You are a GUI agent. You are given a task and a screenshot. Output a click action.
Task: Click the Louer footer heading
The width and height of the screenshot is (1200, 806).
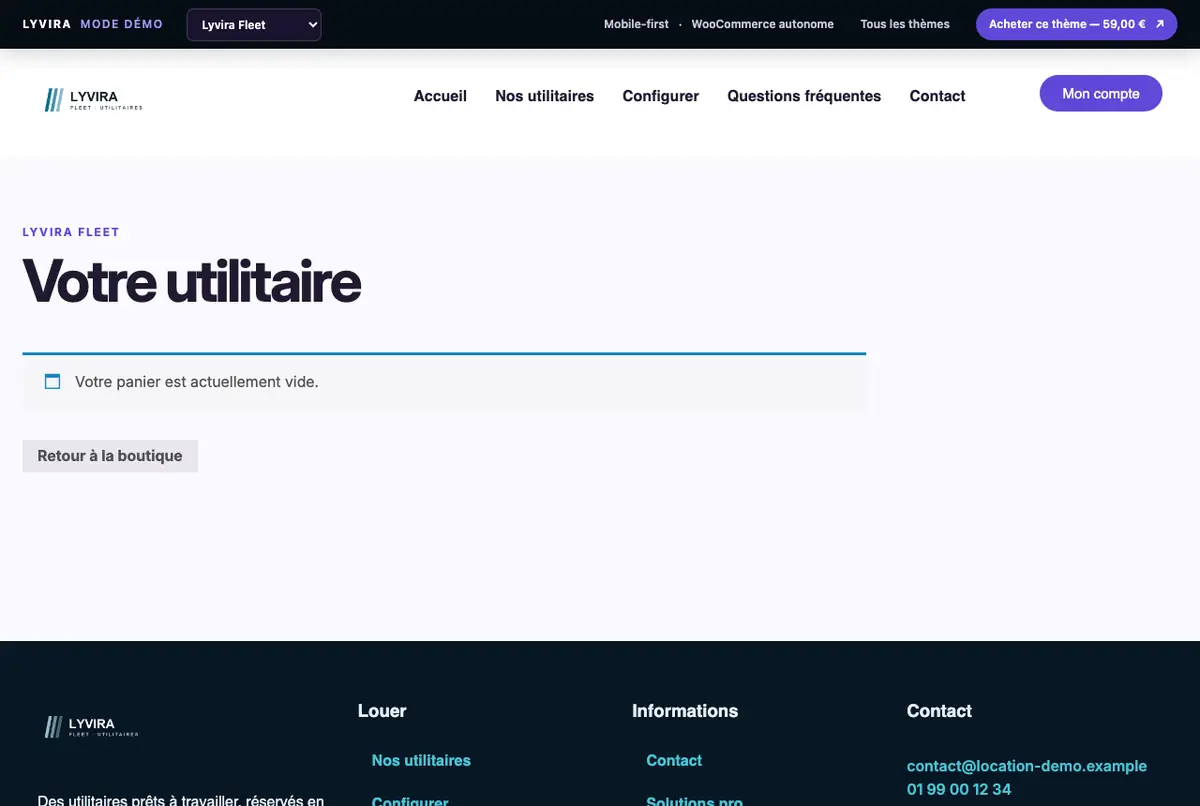382,711
